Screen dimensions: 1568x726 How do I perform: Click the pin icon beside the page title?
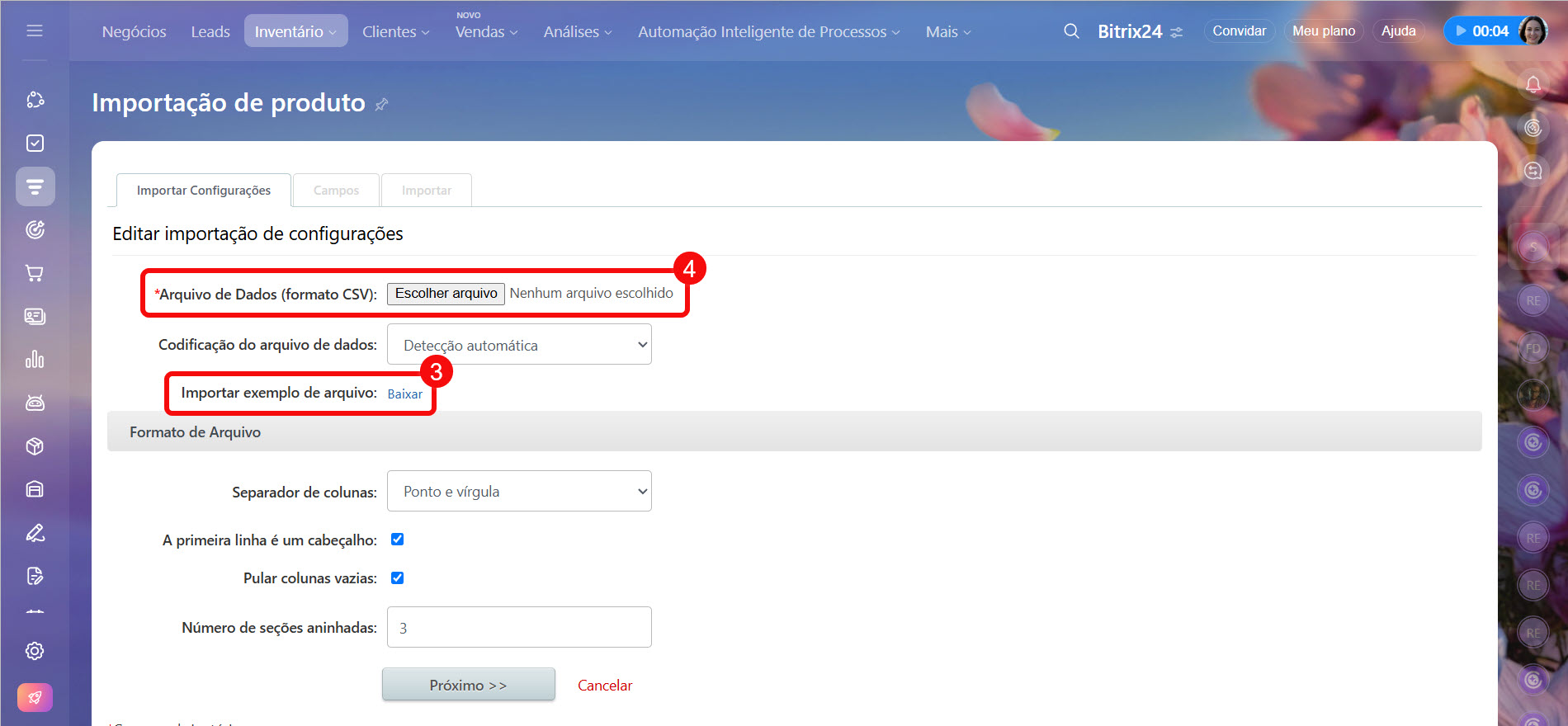[381, 105]
